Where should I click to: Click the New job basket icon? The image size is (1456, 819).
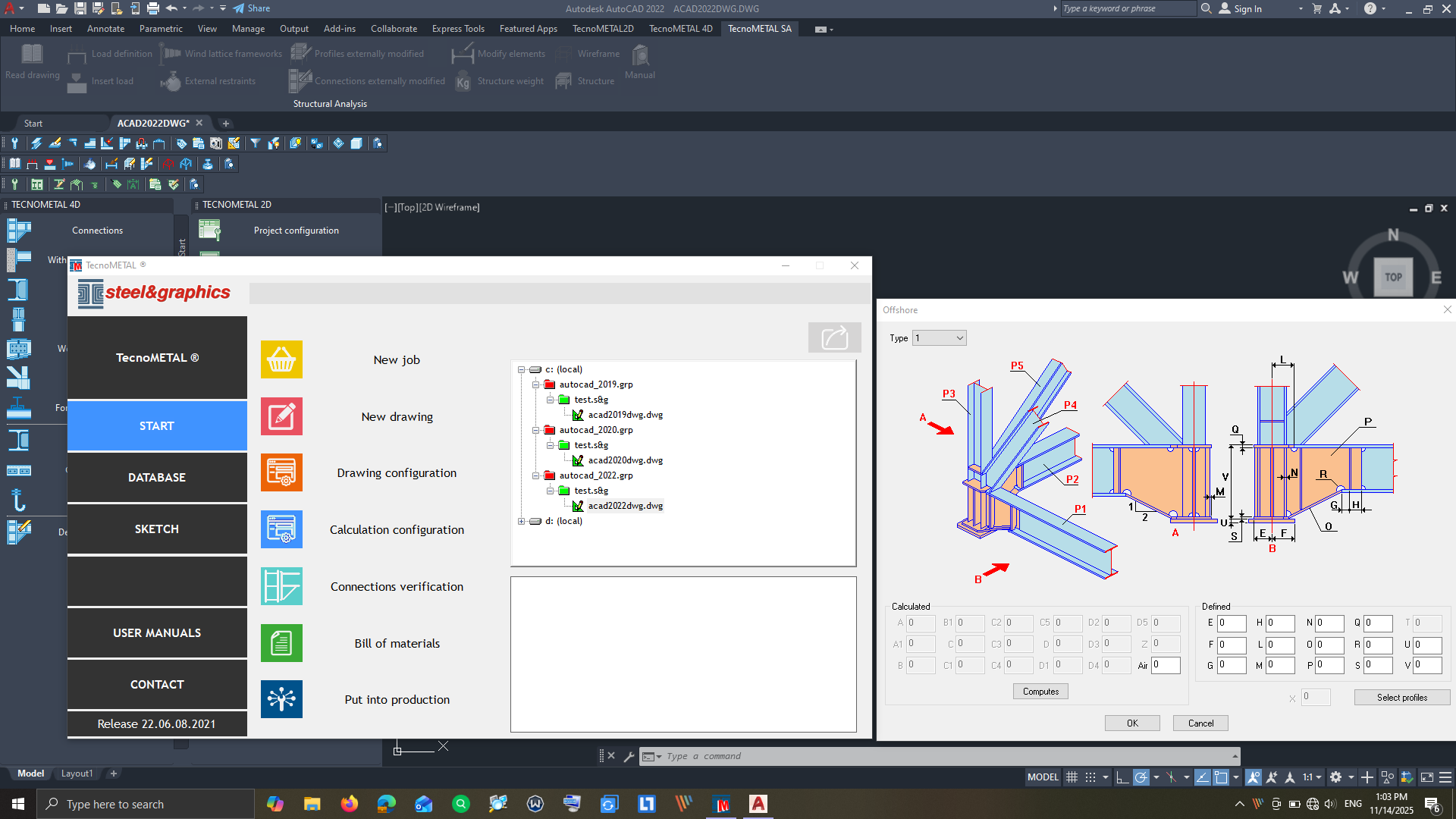281,360
